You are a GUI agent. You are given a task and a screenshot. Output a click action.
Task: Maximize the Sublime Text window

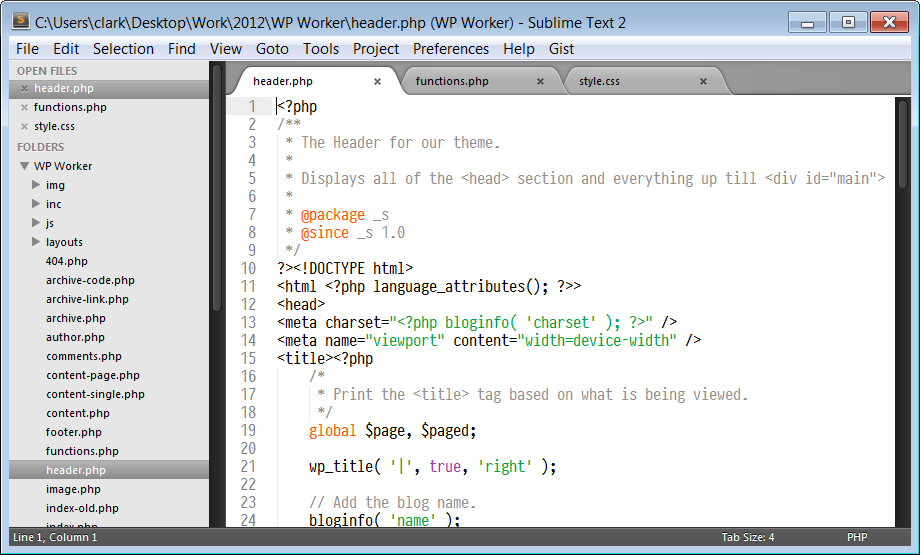coord(848,23)
